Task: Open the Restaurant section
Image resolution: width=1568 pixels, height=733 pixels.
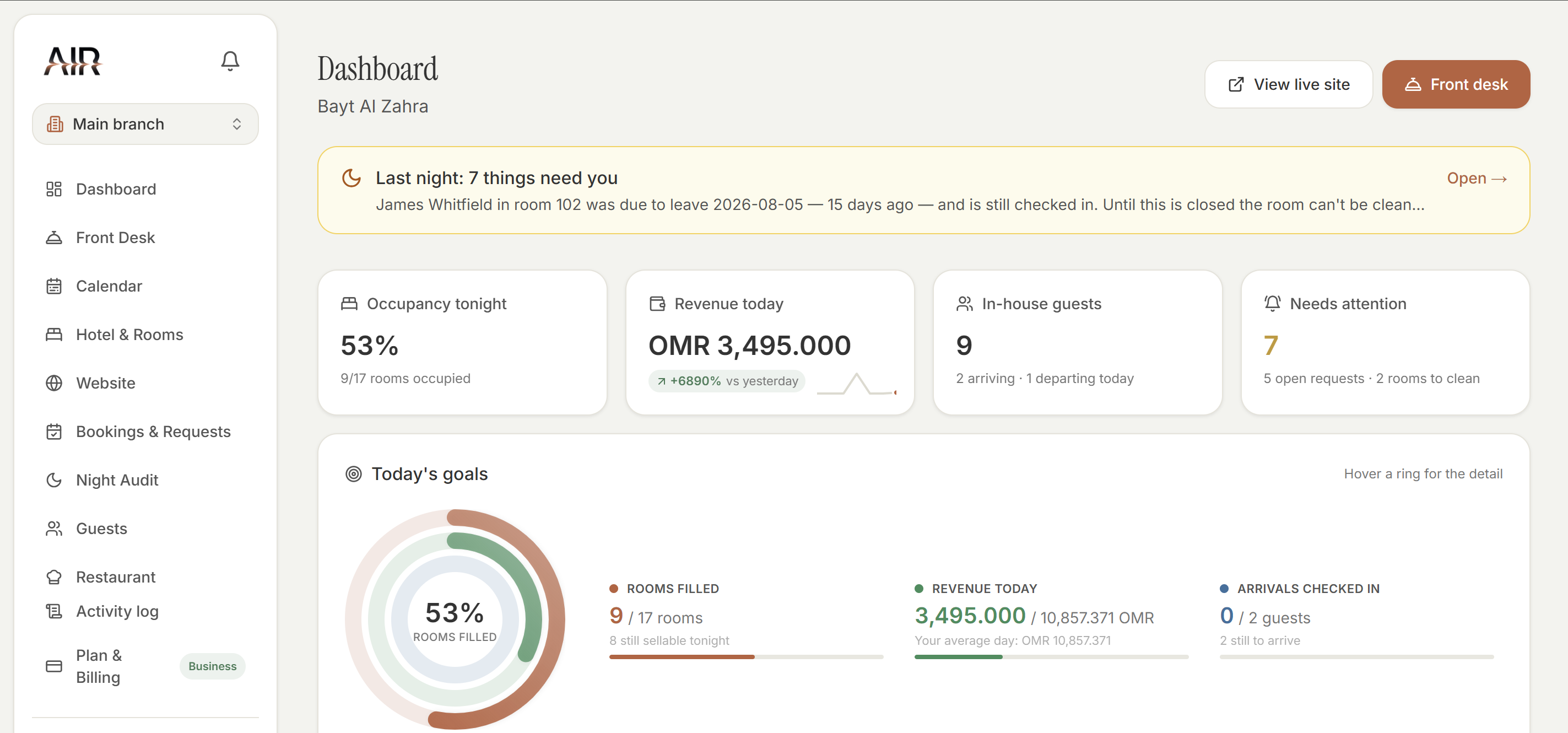Action: pos(145,577)
